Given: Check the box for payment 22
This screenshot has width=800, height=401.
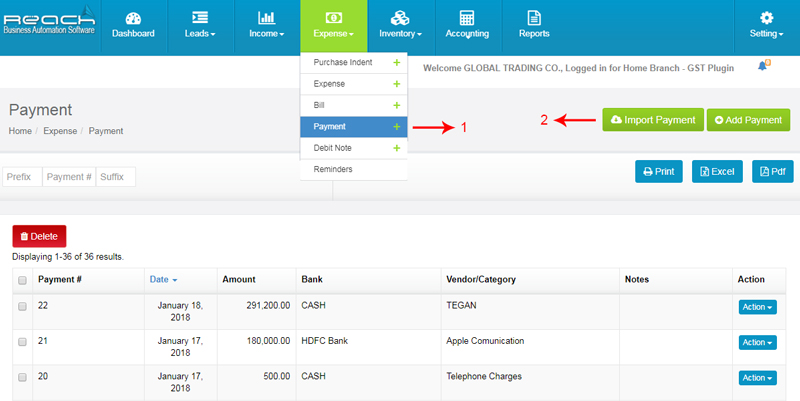Looking at the screenshot, I should (22, 307).
